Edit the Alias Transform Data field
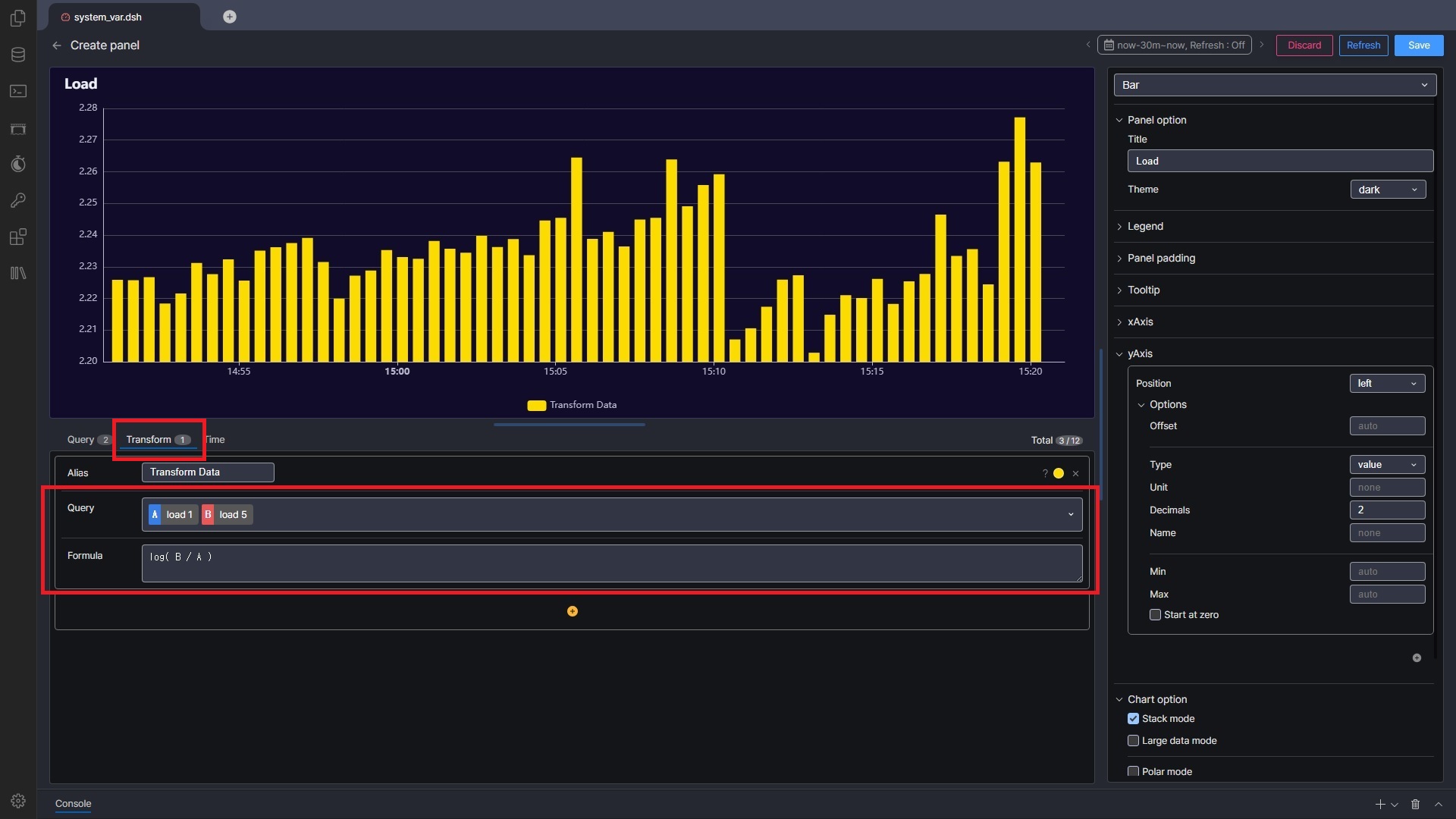1456x819 pixels. pos(208,472)
